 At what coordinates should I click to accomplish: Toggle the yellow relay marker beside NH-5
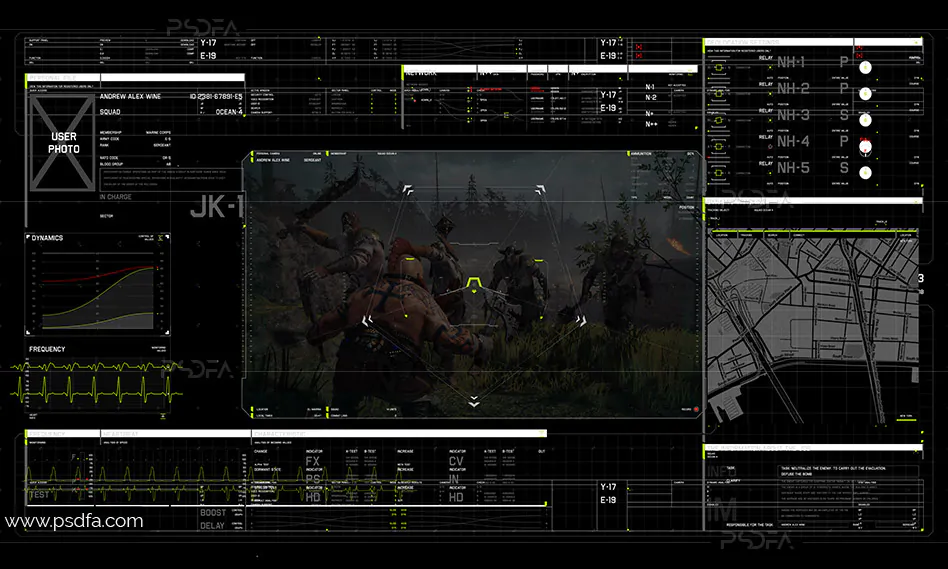(x=770, y=173)
